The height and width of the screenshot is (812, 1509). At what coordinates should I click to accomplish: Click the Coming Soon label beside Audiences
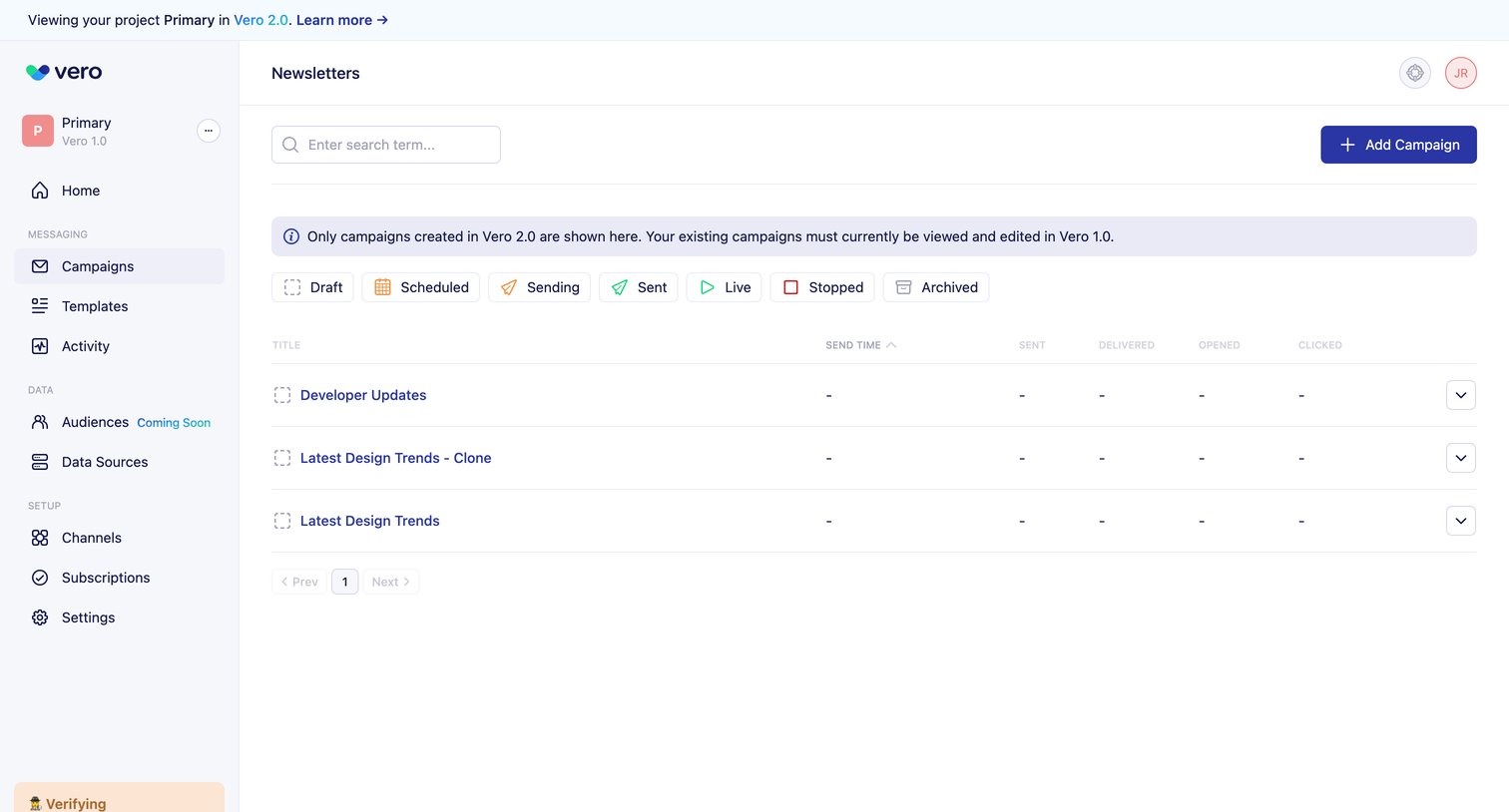174,423
